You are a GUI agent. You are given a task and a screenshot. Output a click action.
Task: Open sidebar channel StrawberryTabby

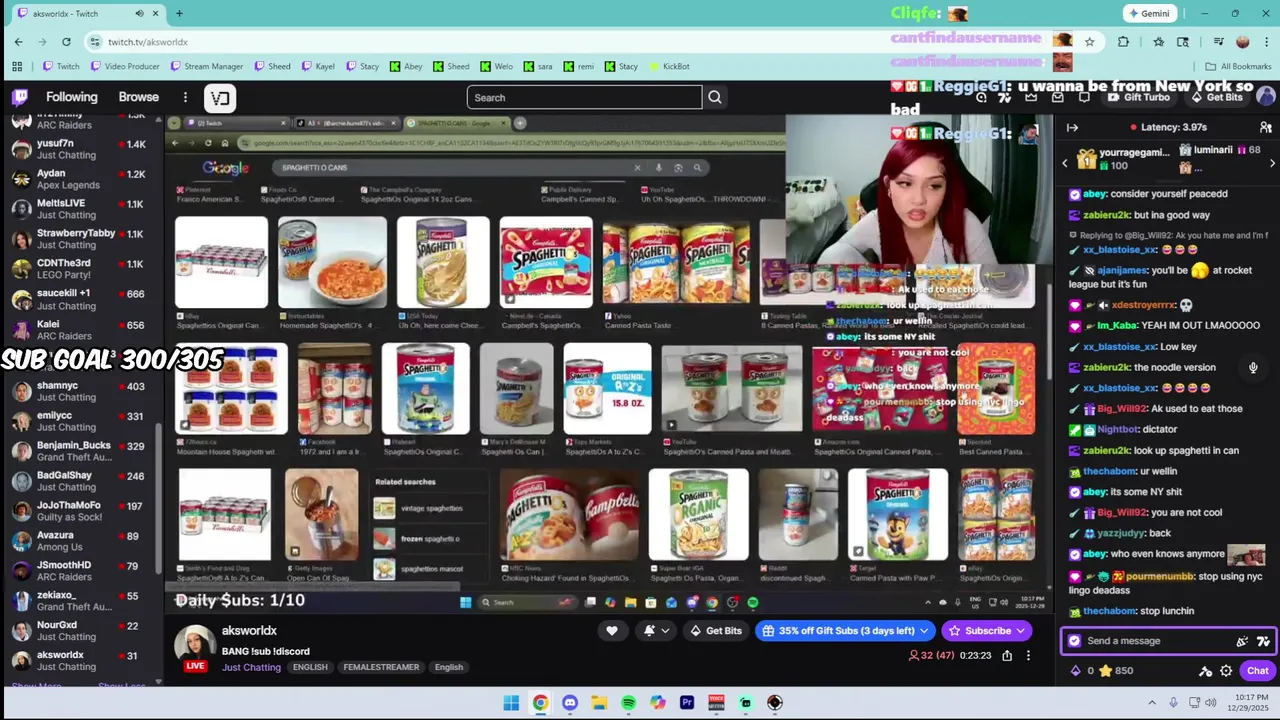[80, 239]
